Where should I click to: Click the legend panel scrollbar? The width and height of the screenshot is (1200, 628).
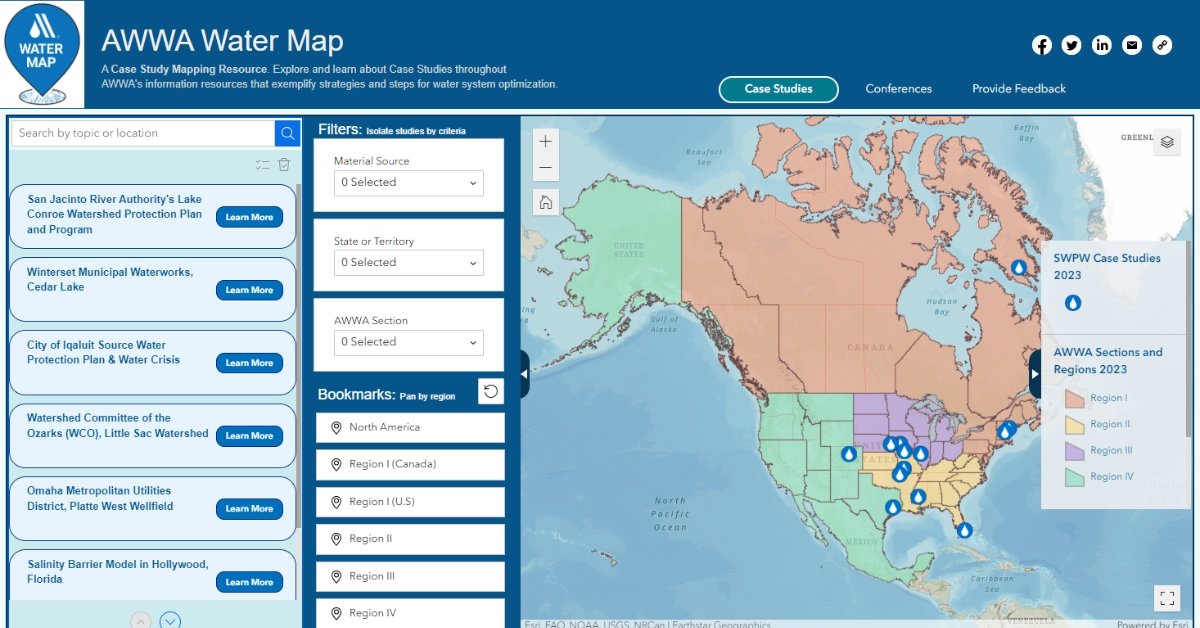[x=1189, y=340]
